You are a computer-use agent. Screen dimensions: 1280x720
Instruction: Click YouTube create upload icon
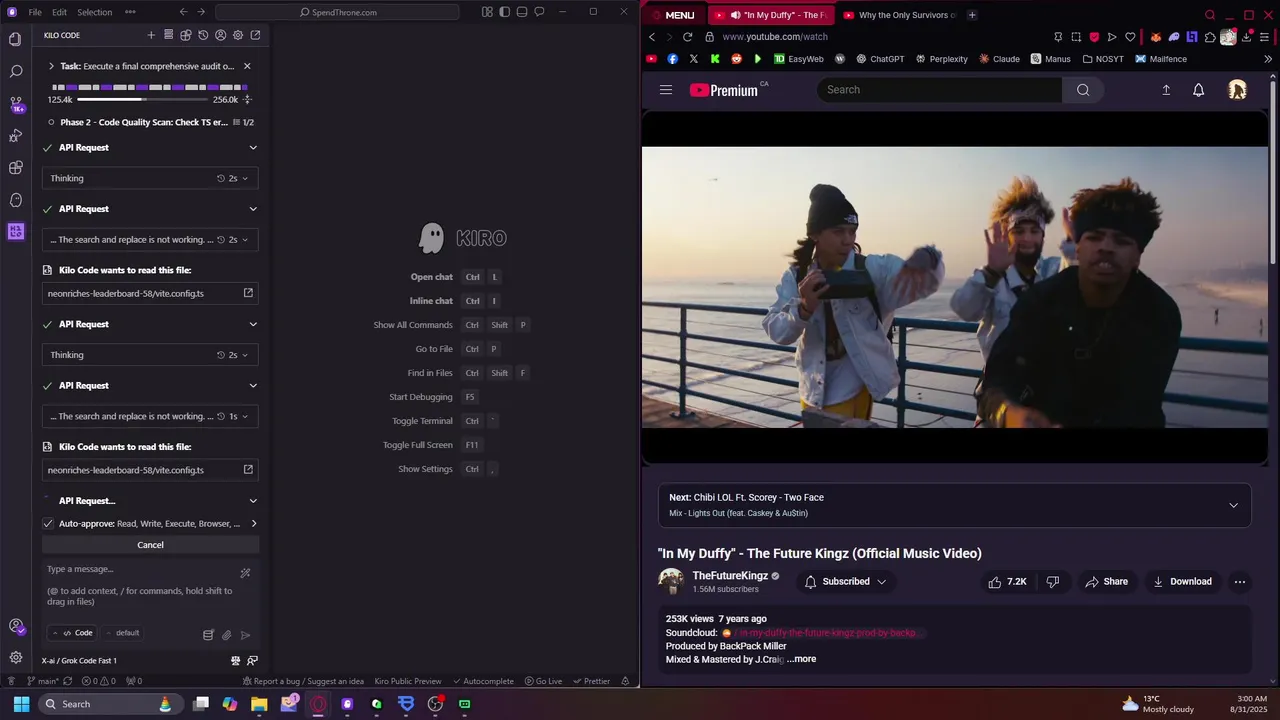(1166, 90)
